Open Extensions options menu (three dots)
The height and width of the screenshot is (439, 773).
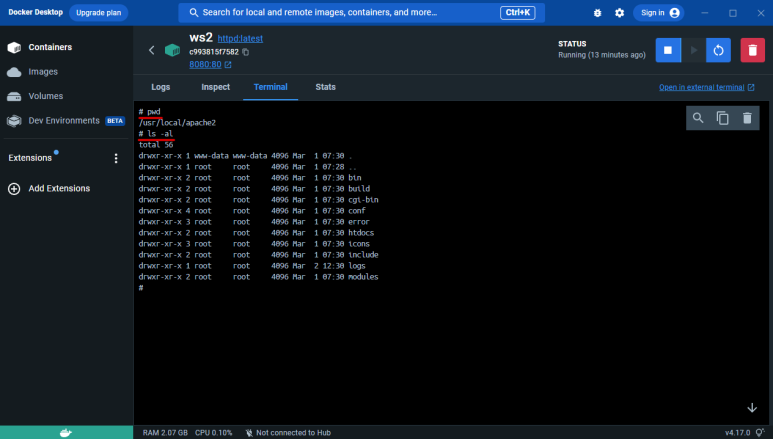(116, 158)
